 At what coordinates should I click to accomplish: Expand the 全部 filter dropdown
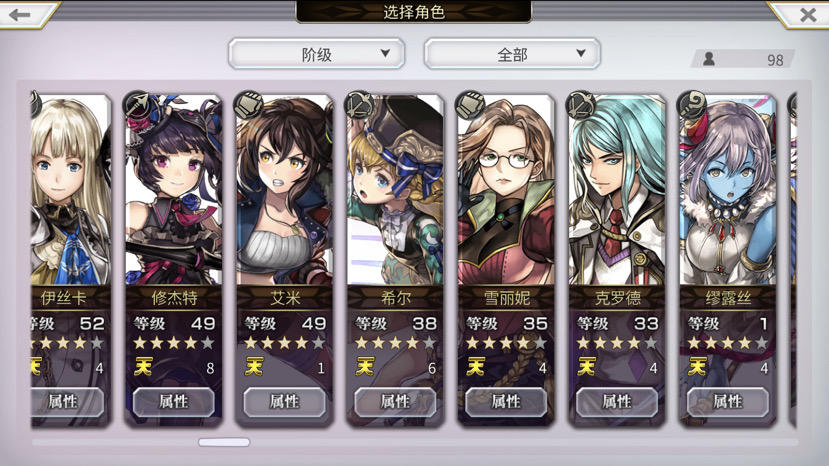coord(512,53)
